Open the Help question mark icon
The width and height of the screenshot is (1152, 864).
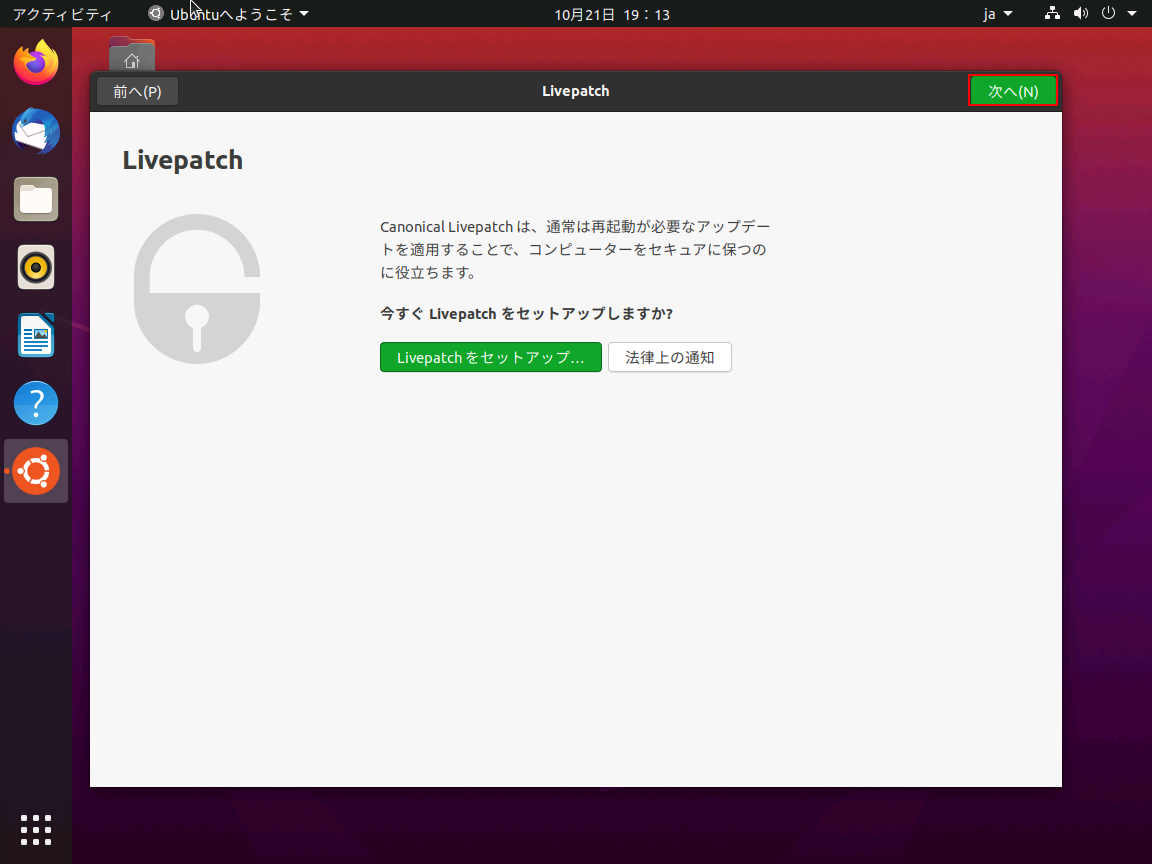click(36, 403)
